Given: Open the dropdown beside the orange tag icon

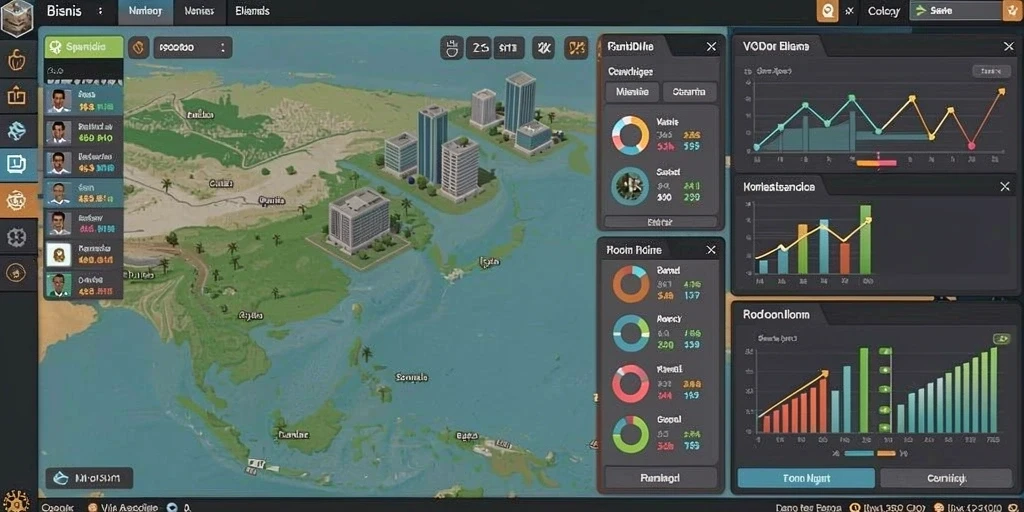Looking at the screenshot, I should (x=193, y=47).
